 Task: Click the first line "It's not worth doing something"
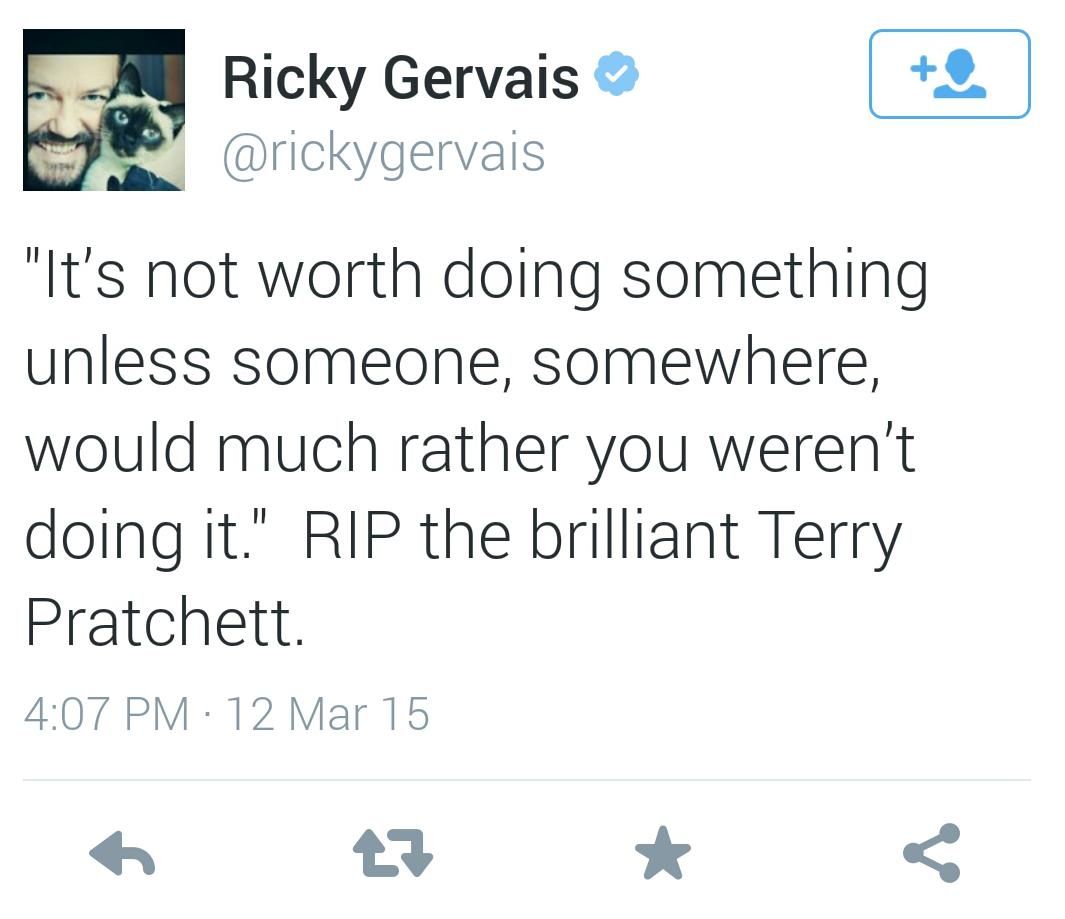476,276
